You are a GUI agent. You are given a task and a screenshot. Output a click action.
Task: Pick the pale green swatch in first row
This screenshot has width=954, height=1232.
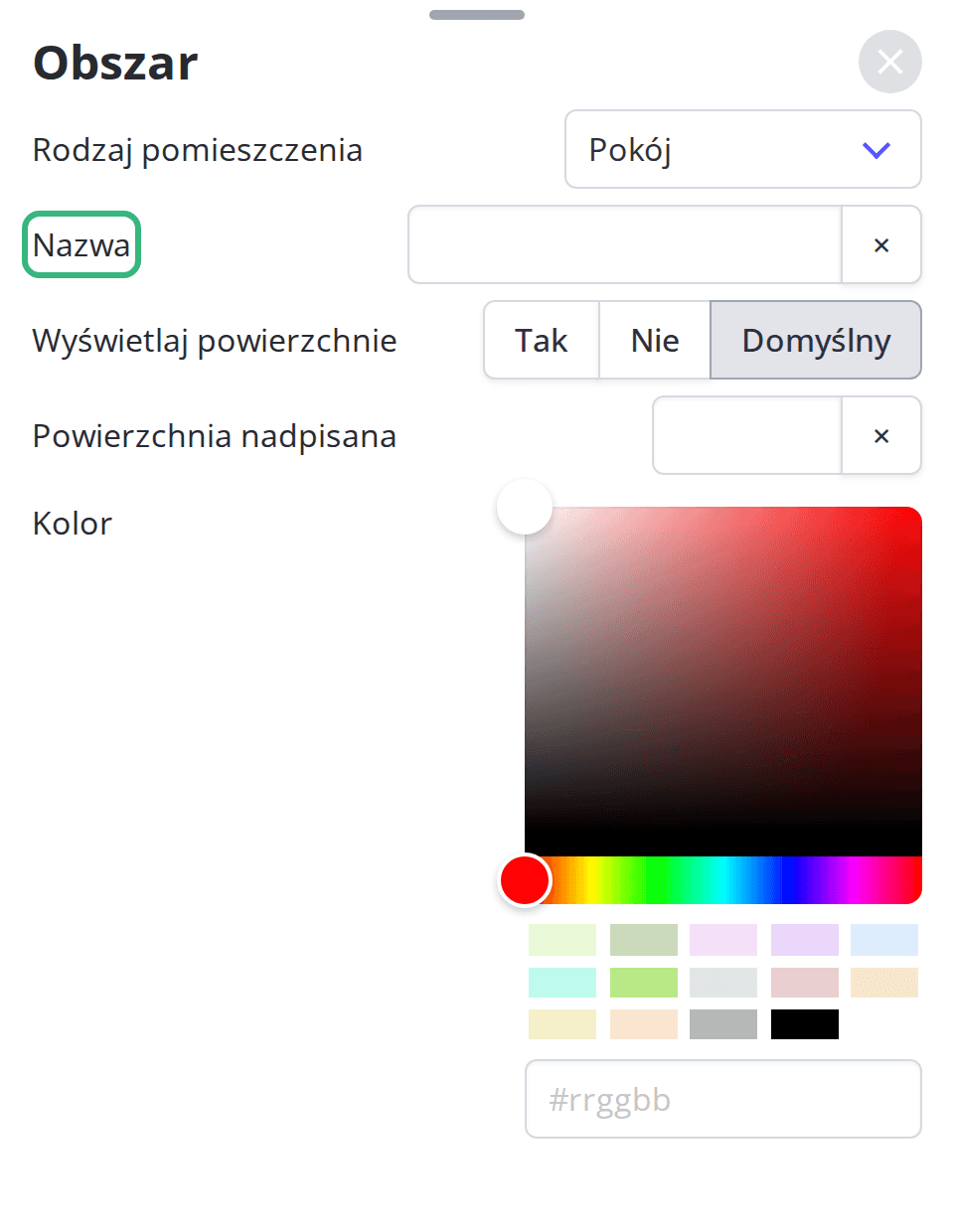[562, 940]
